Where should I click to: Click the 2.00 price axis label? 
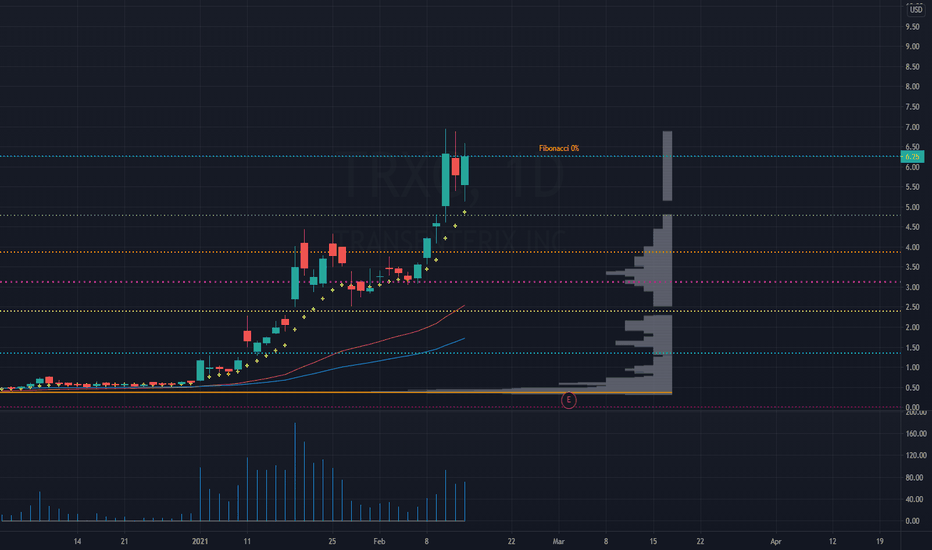pos(912,328)
